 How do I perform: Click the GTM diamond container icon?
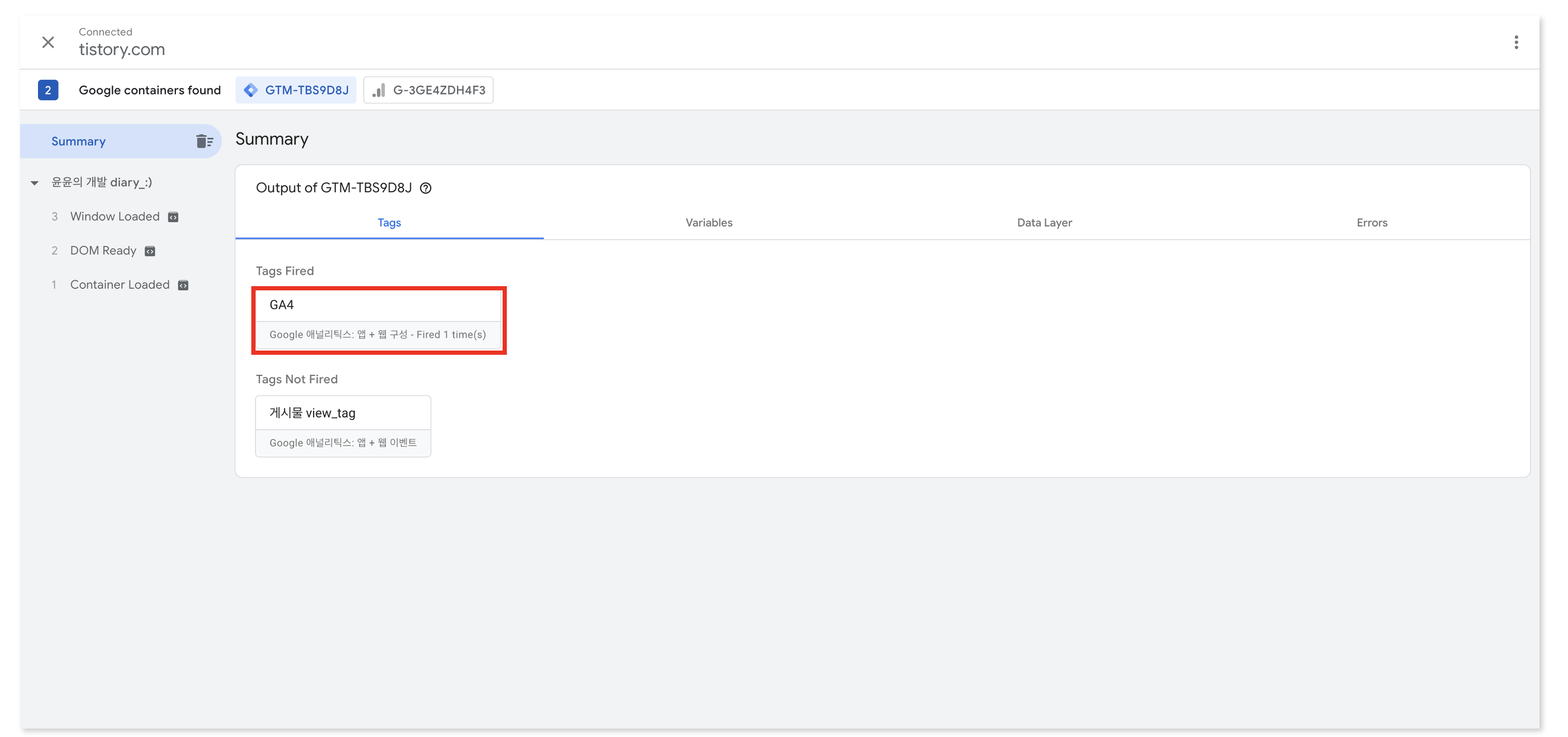tap(250, 90)
